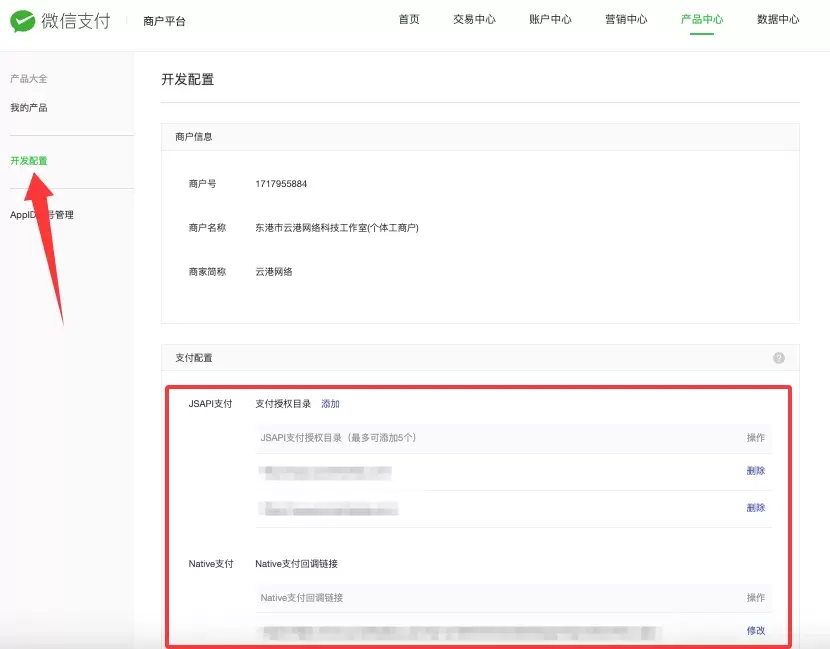
Task: Delete the second JSAPI authorized directory
Action: 756,508
